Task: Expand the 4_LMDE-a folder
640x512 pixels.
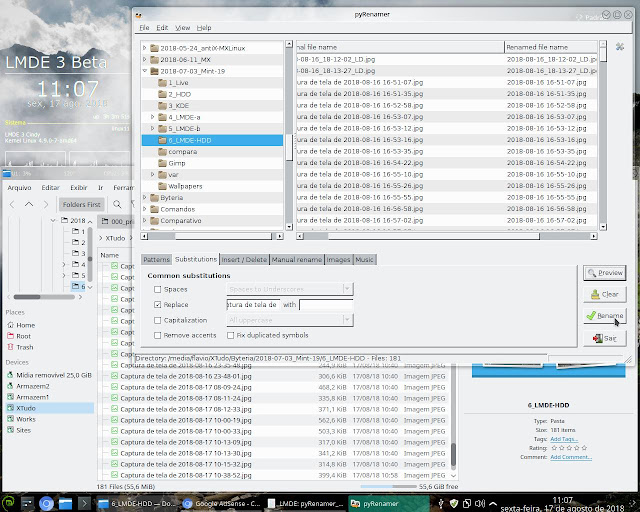Action: 153,117
